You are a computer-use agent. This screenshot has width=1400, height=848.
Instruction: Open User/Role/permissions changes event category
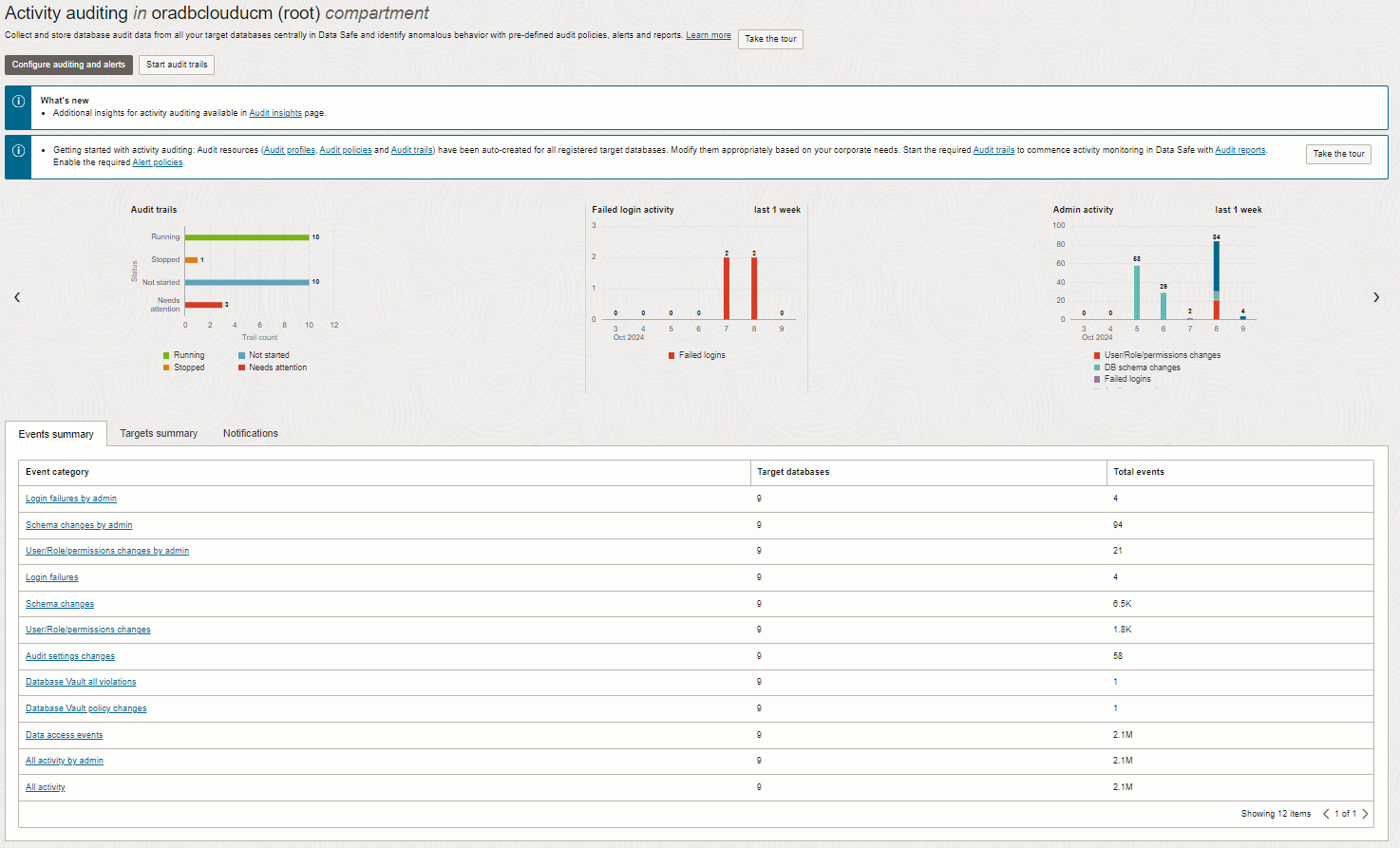click(x=88, y=630)
